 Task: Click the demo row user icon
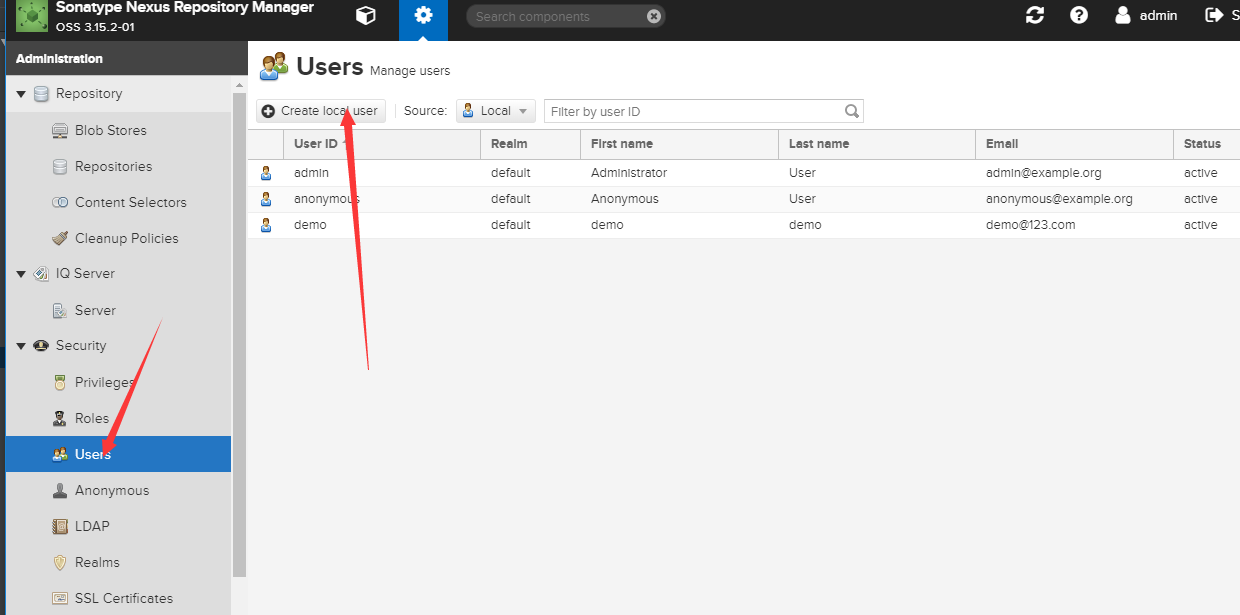266,225
